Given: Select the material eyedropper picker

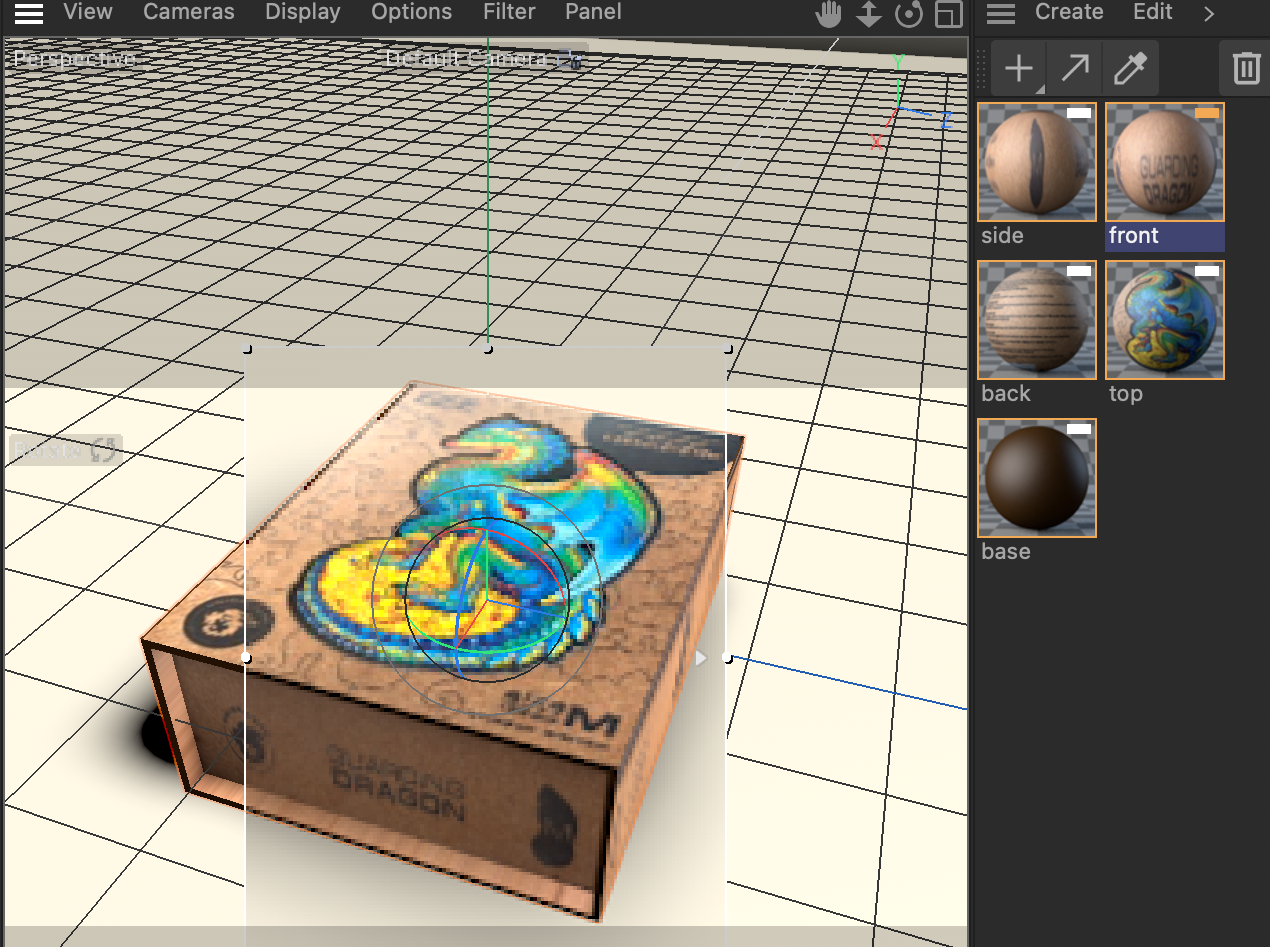Looking at the screenshot, I should coord(1130,67).
